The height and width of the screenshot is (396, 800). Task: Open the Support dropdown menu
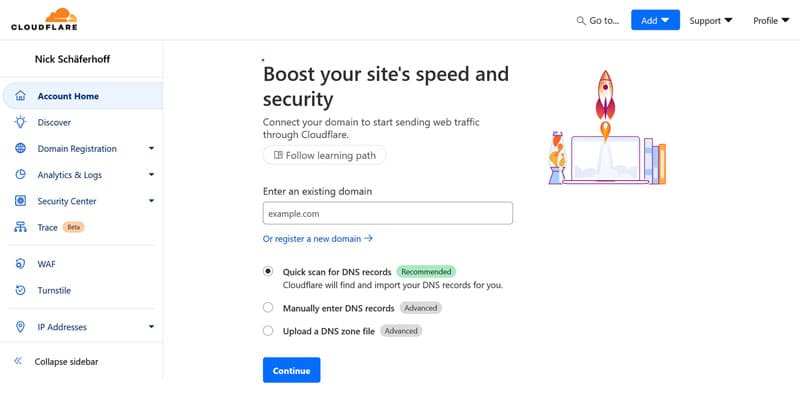point(711,20)
